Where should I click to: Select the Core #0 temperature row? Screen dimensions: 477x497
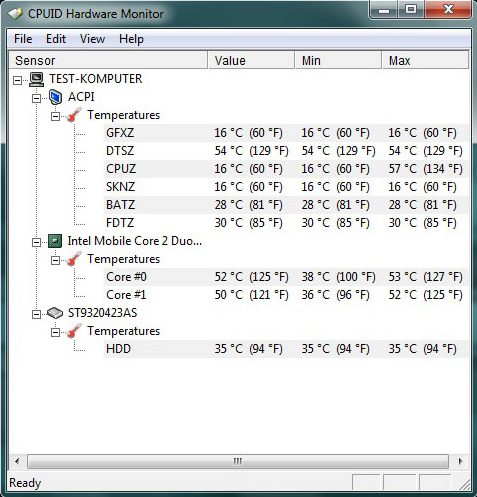(287, 277)
